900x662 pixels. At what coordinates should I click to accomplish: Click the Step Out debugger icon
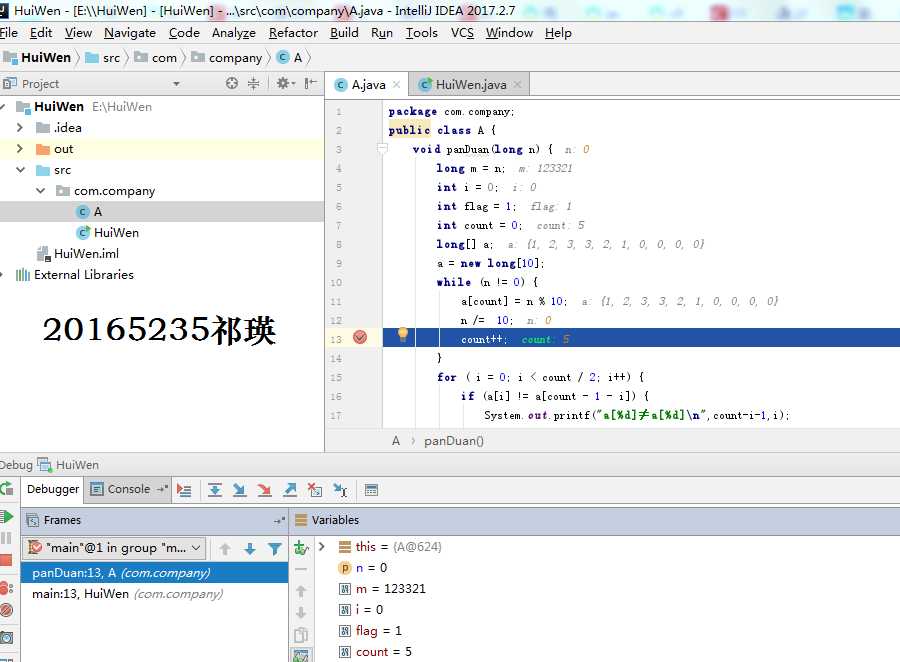click(x=290, y=490)
